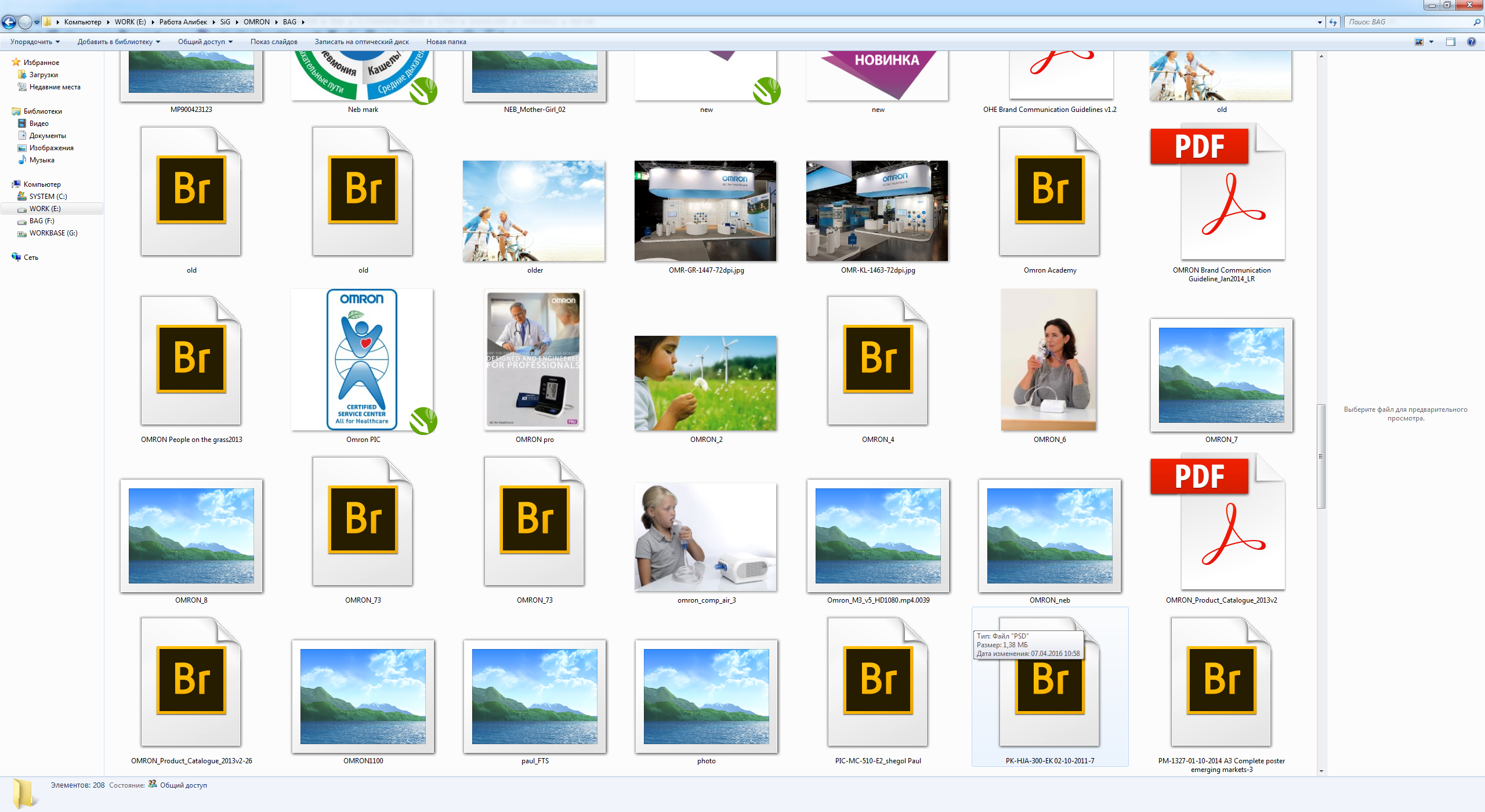
Task: Open the Изображения library
Action: [x=51, y=148]
